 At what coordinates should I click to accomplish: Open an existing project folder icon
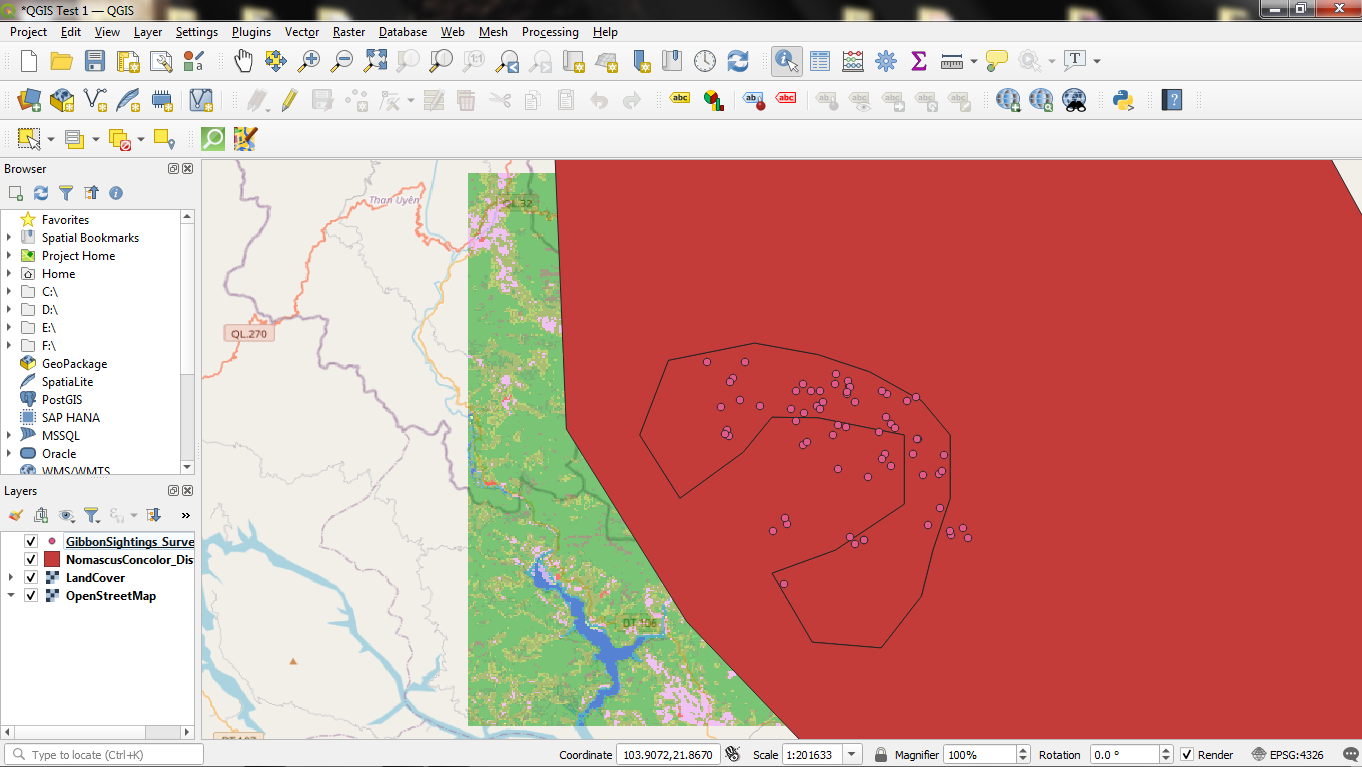tap(62, 61)
